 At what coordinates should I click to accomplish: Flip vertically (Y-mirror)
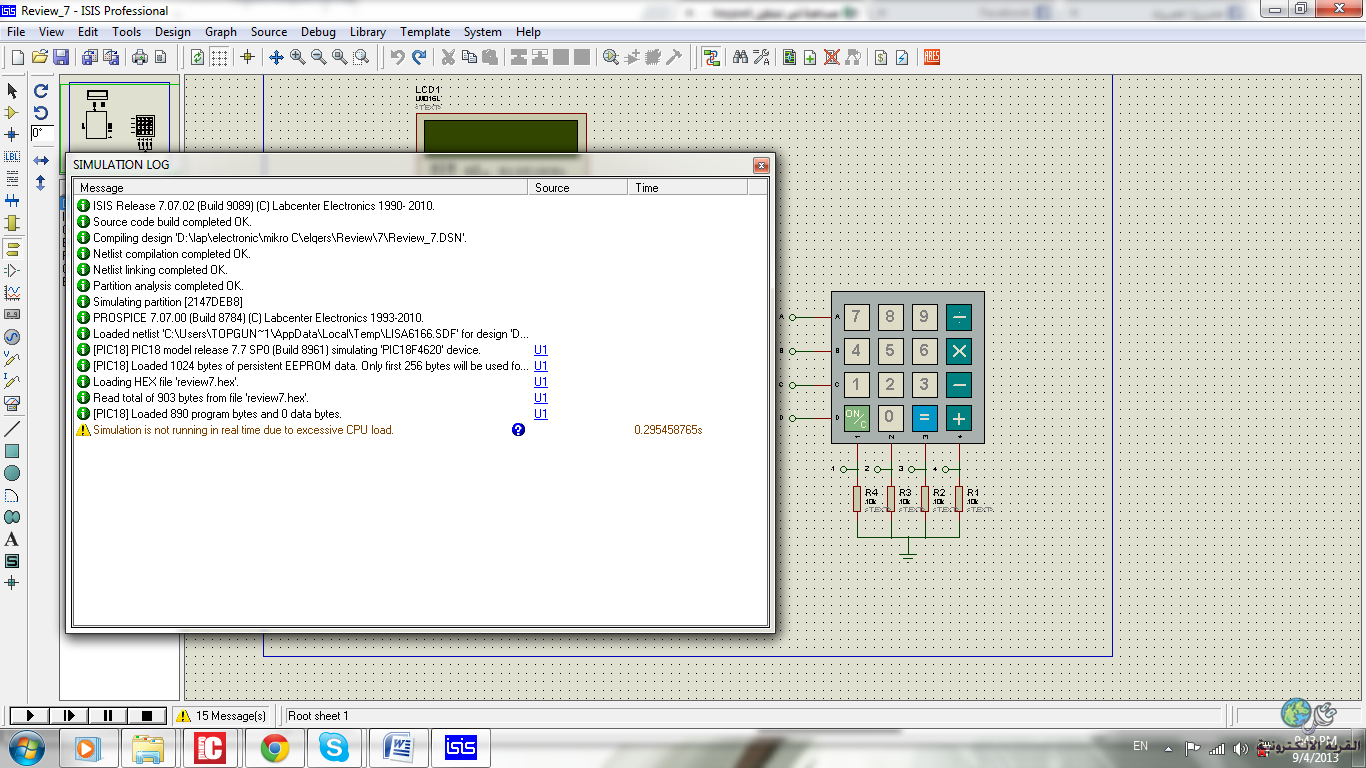click(41, 183)
